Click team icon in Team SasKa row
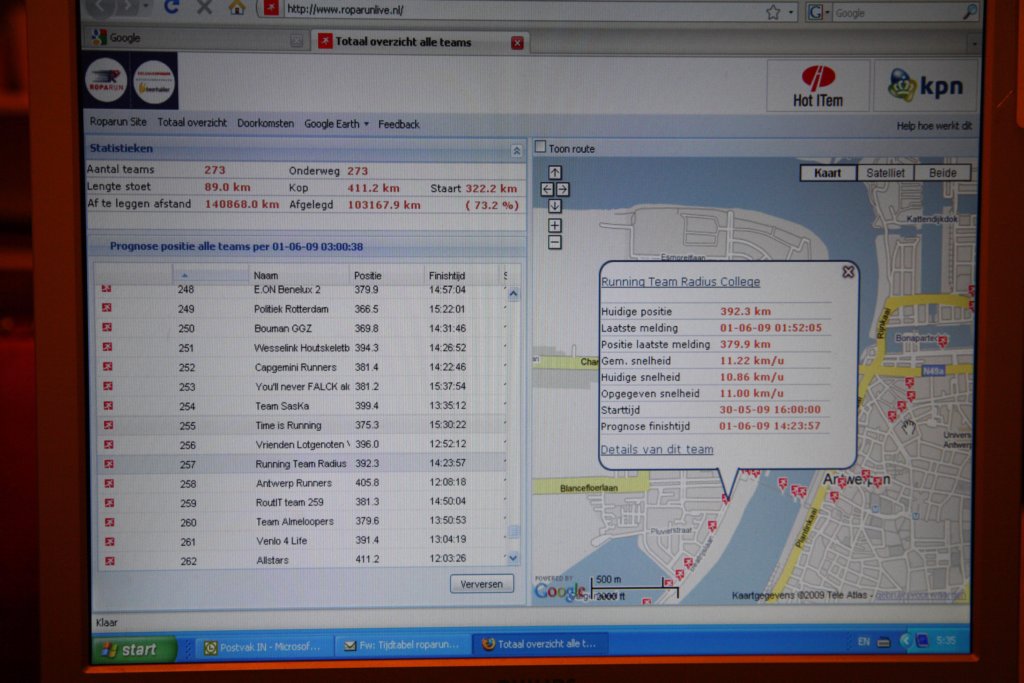Screen dimensions: 1024x683 108,405
